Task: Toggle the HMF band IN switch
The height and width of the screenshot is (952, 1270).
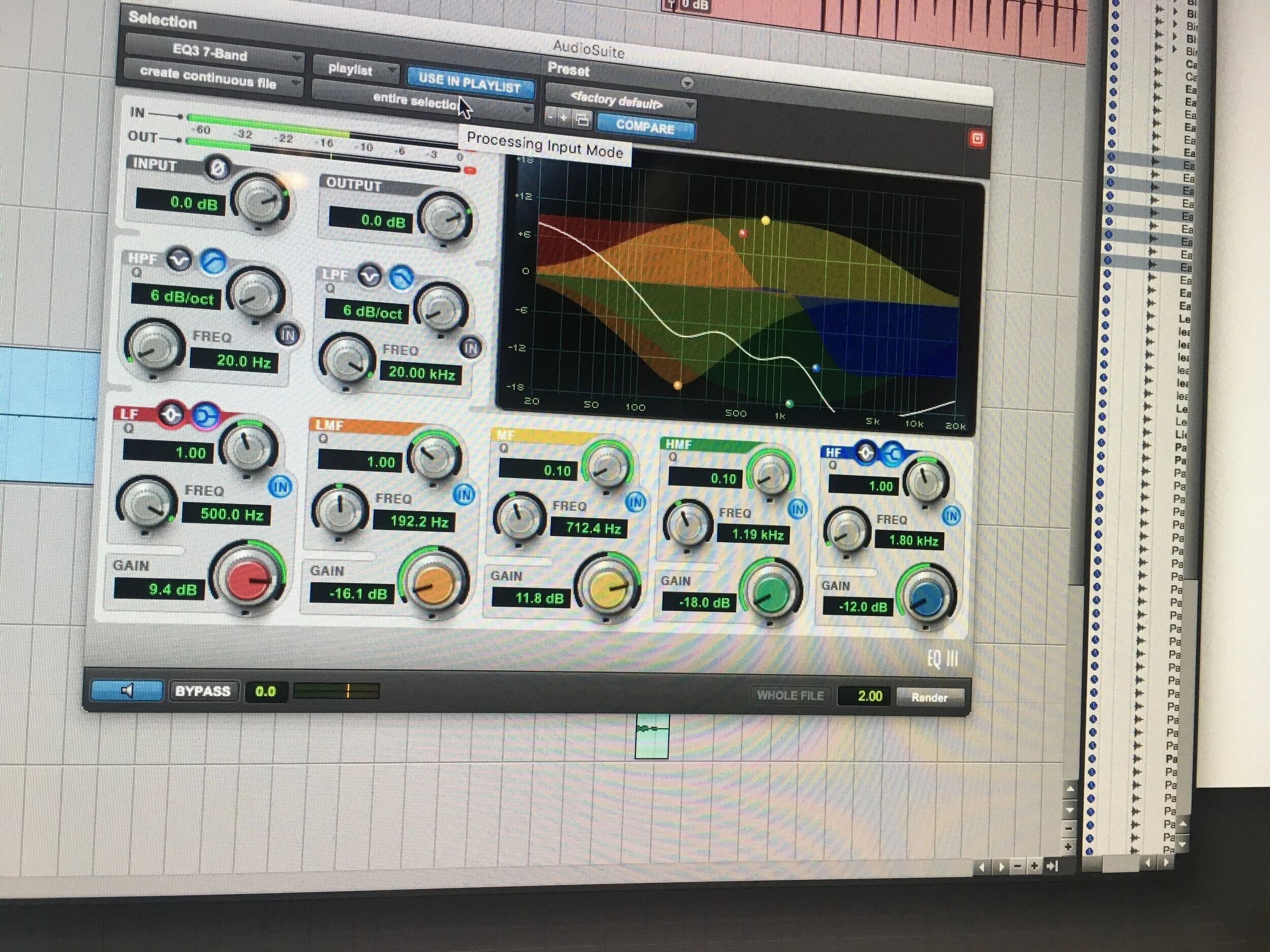Action: click(798, 508)
